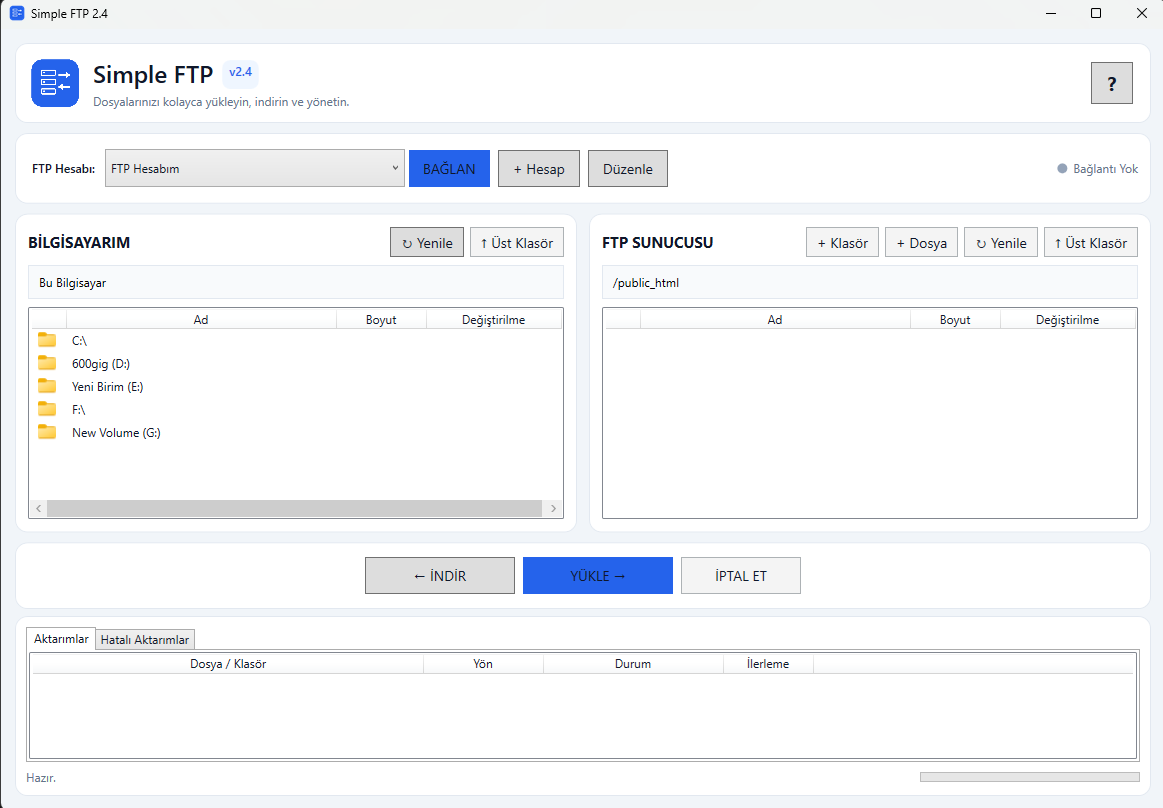Switch to the Aktarımlar tab
This screenshot has width=1163, height=808.
tap(61, 639)
